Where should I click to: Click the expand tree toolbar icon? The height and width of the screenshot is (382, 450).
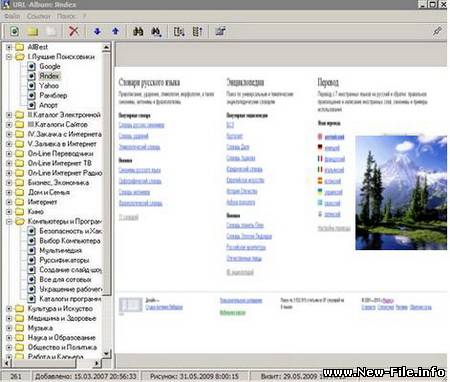point(179,32)
